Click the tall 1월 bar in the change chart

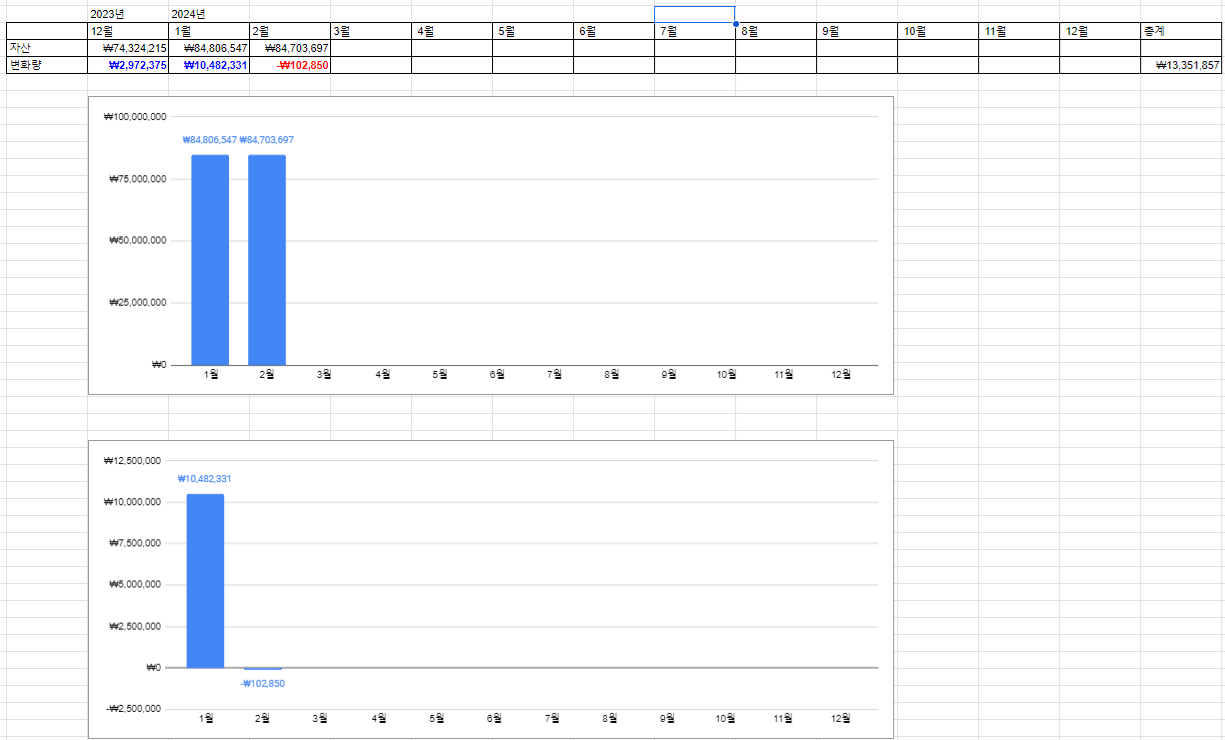[x=205, y=581]
